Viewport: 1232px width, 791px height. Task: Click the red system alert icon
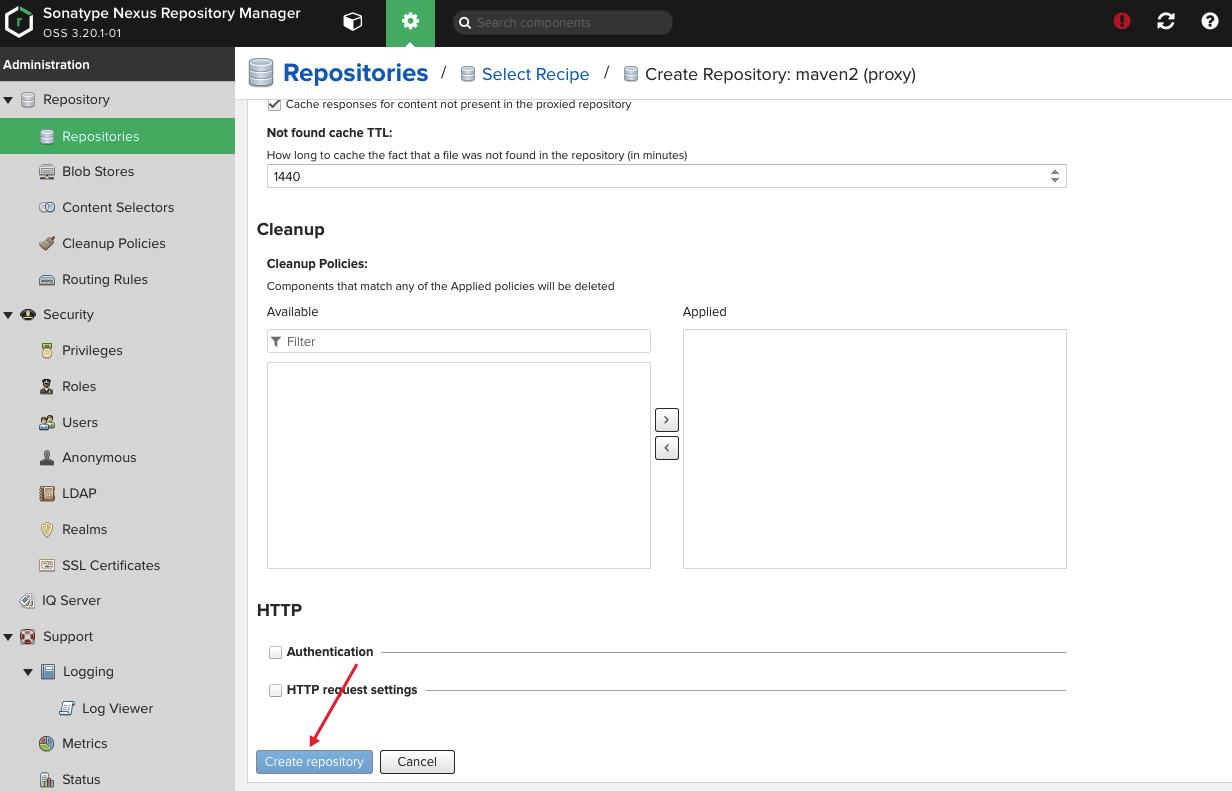point(1122,21)
